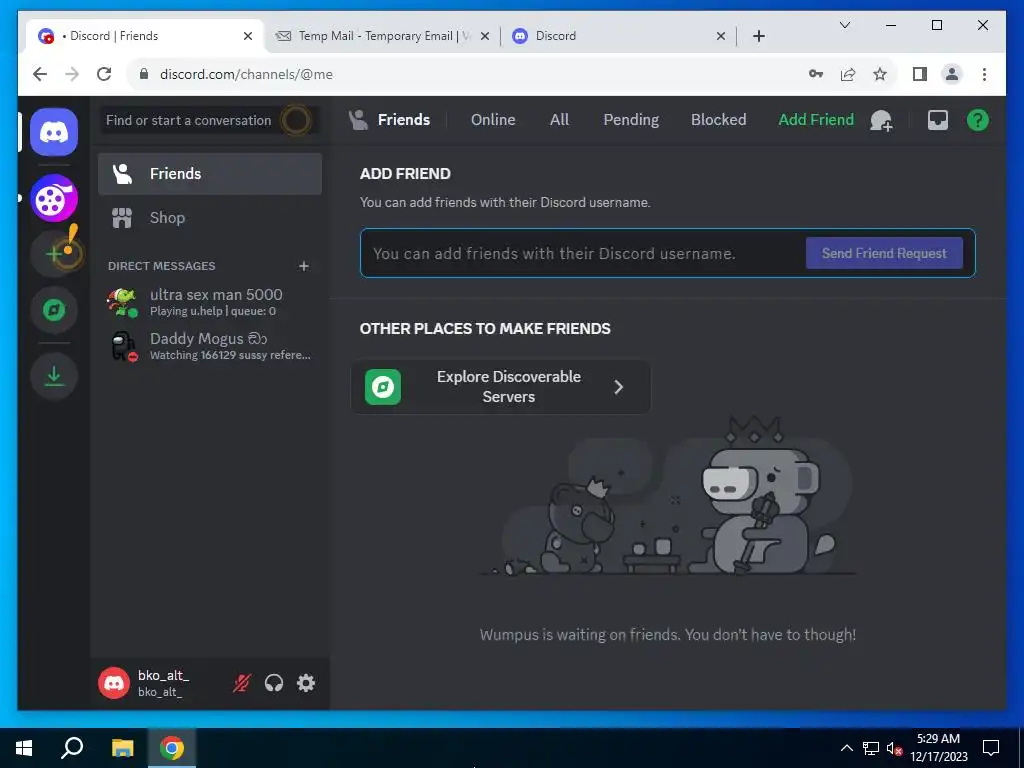Image resolution: width=1024 pixels, height=768 pixels.
Task: Go back in browser history
Action: (x=40, y=74)
